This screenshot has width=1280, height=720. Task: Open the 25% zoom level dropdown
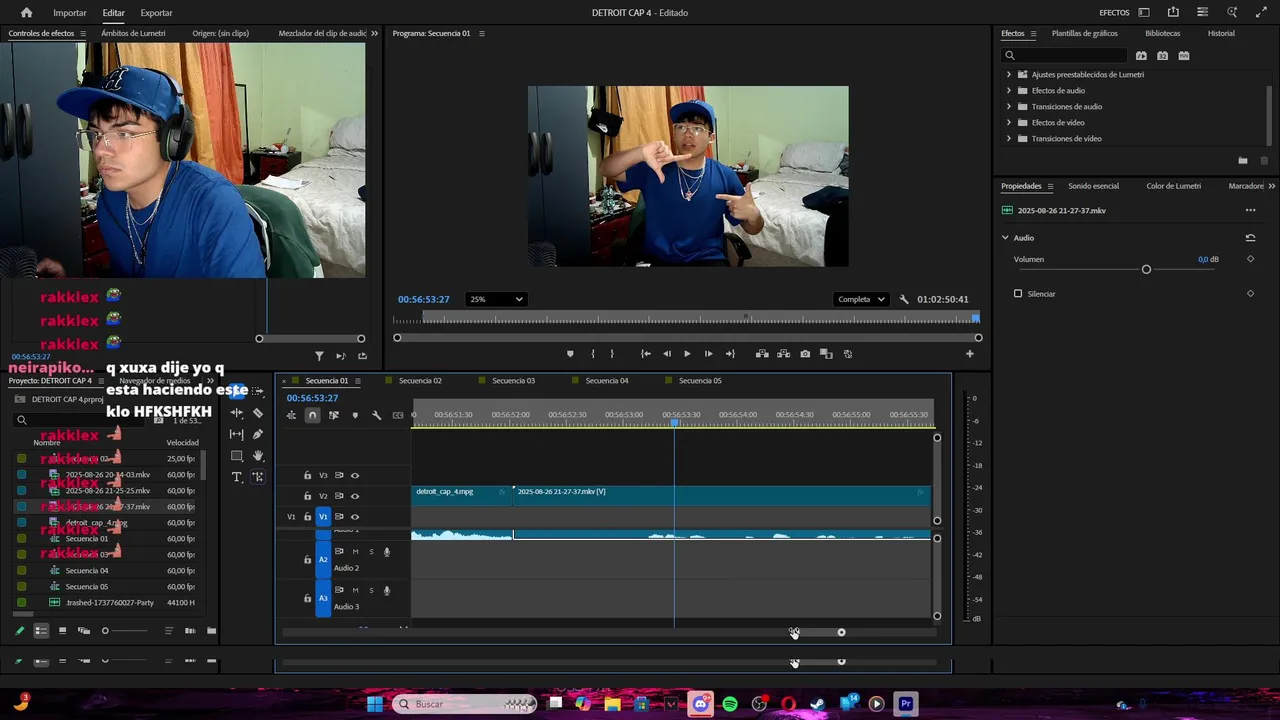497,299
